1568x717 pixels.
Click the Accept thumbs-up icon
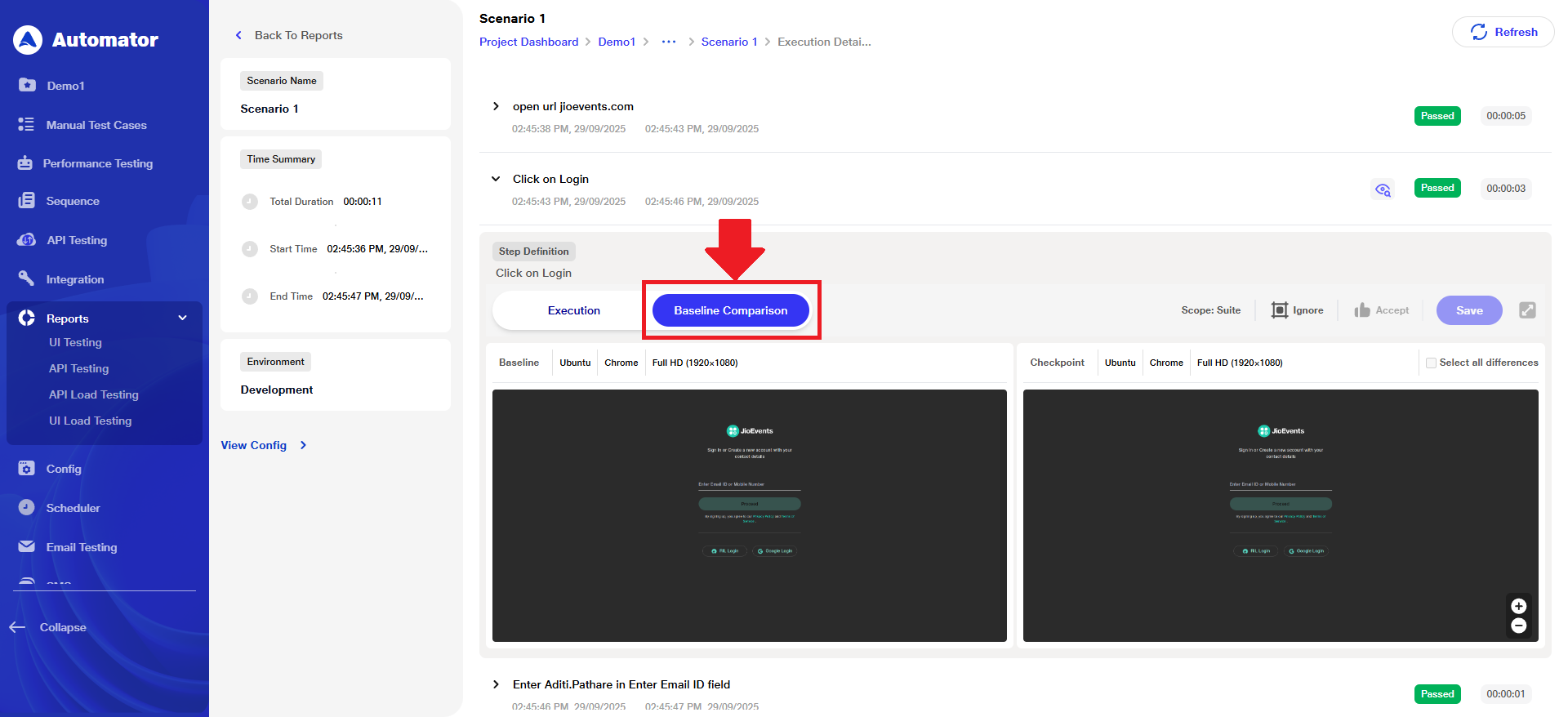[1361, 310]
